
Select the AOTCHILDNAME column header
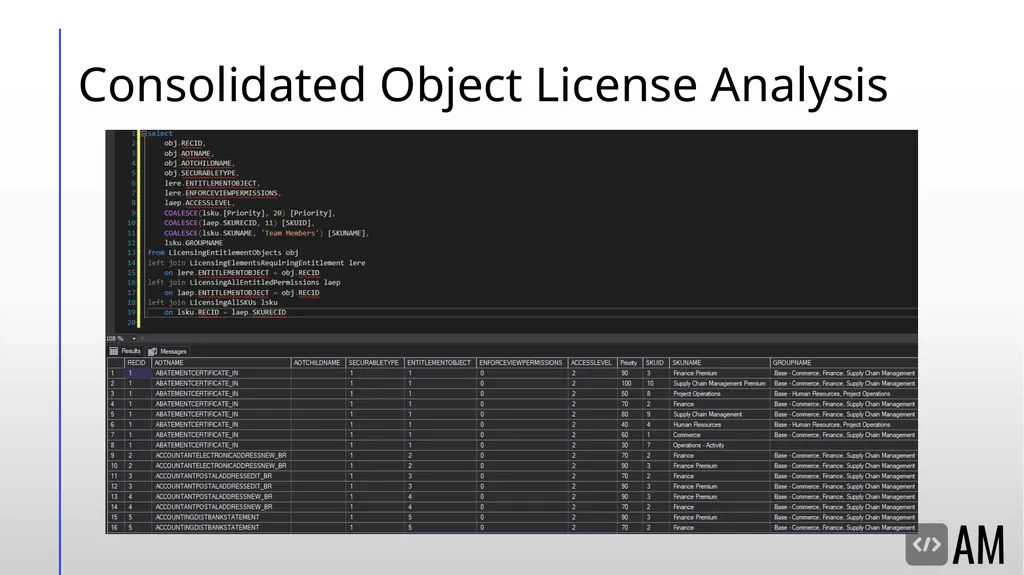point(317,363)
